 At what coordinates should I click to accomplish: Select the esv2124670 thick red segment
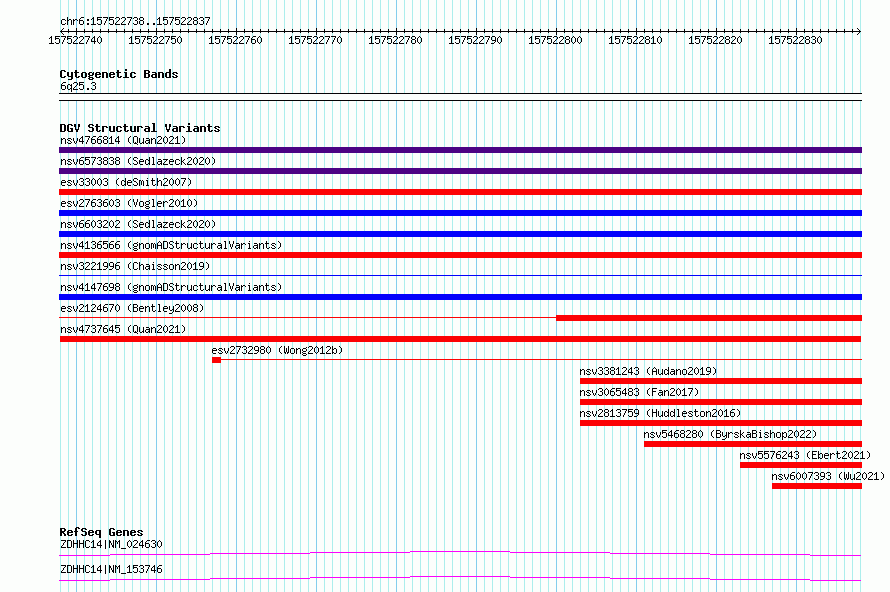tap(709, 318)
